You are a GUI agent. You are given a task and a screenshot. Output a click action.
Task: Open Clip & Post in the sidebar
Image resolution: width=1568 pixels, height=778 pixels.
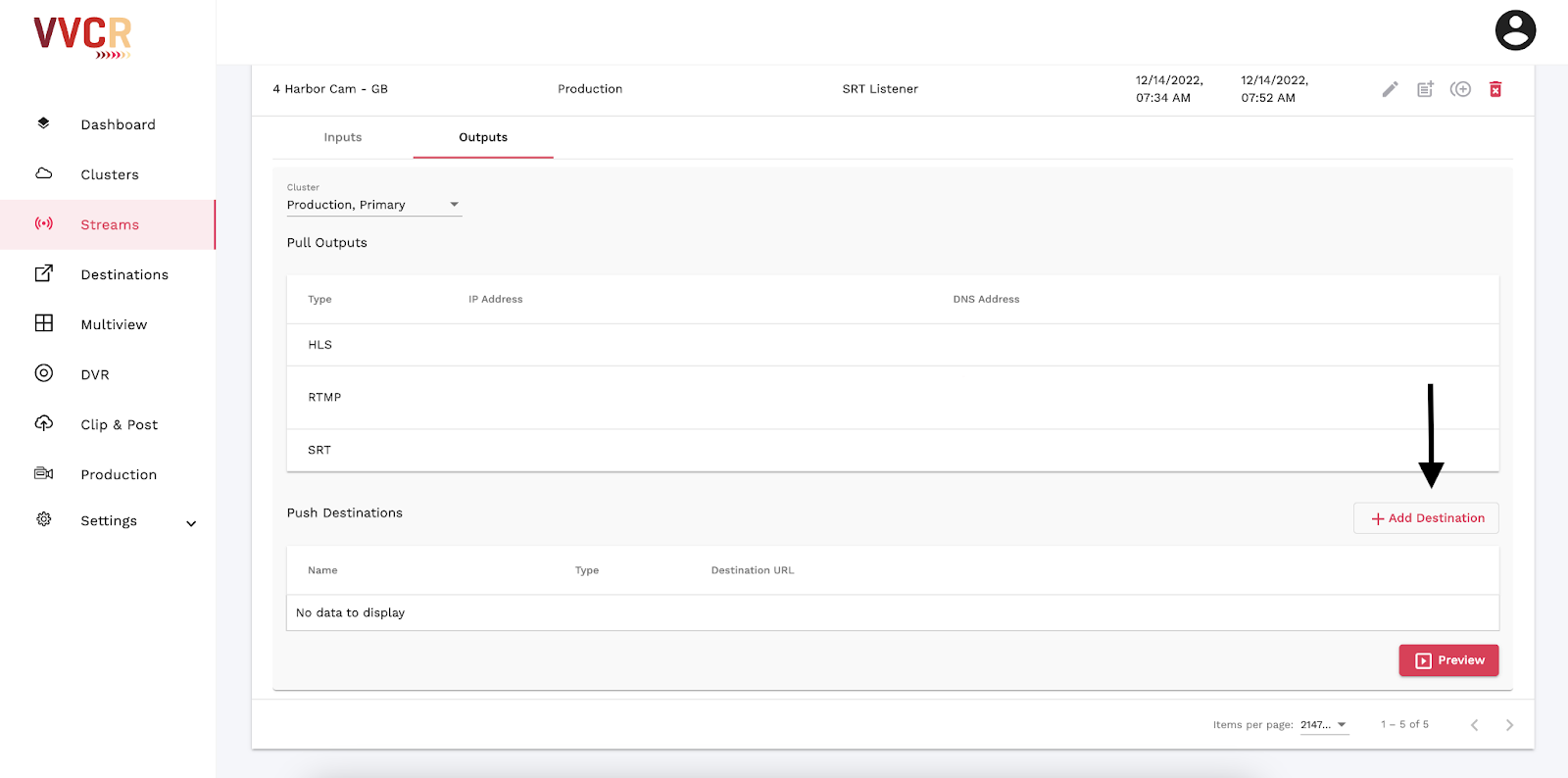point(119,424)
